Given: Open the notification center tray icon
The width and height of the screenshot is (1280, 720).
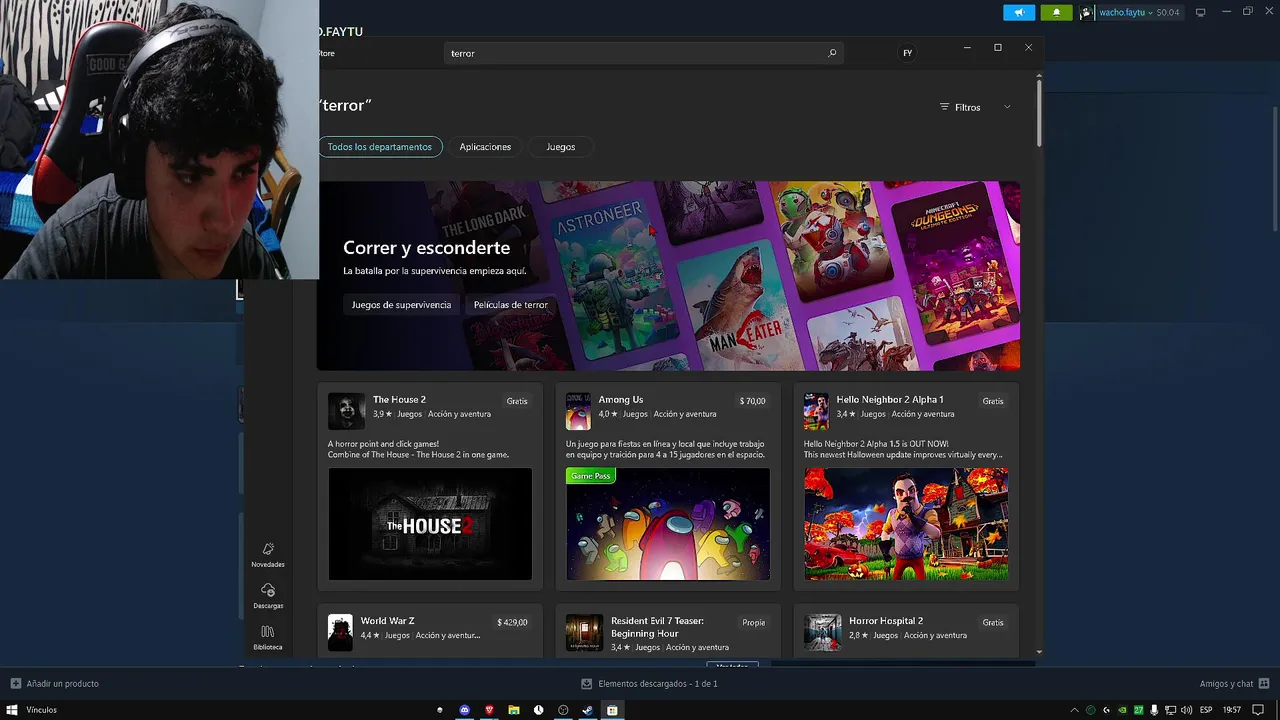Looking at the screenshot, I should (x=1258, y=710).
